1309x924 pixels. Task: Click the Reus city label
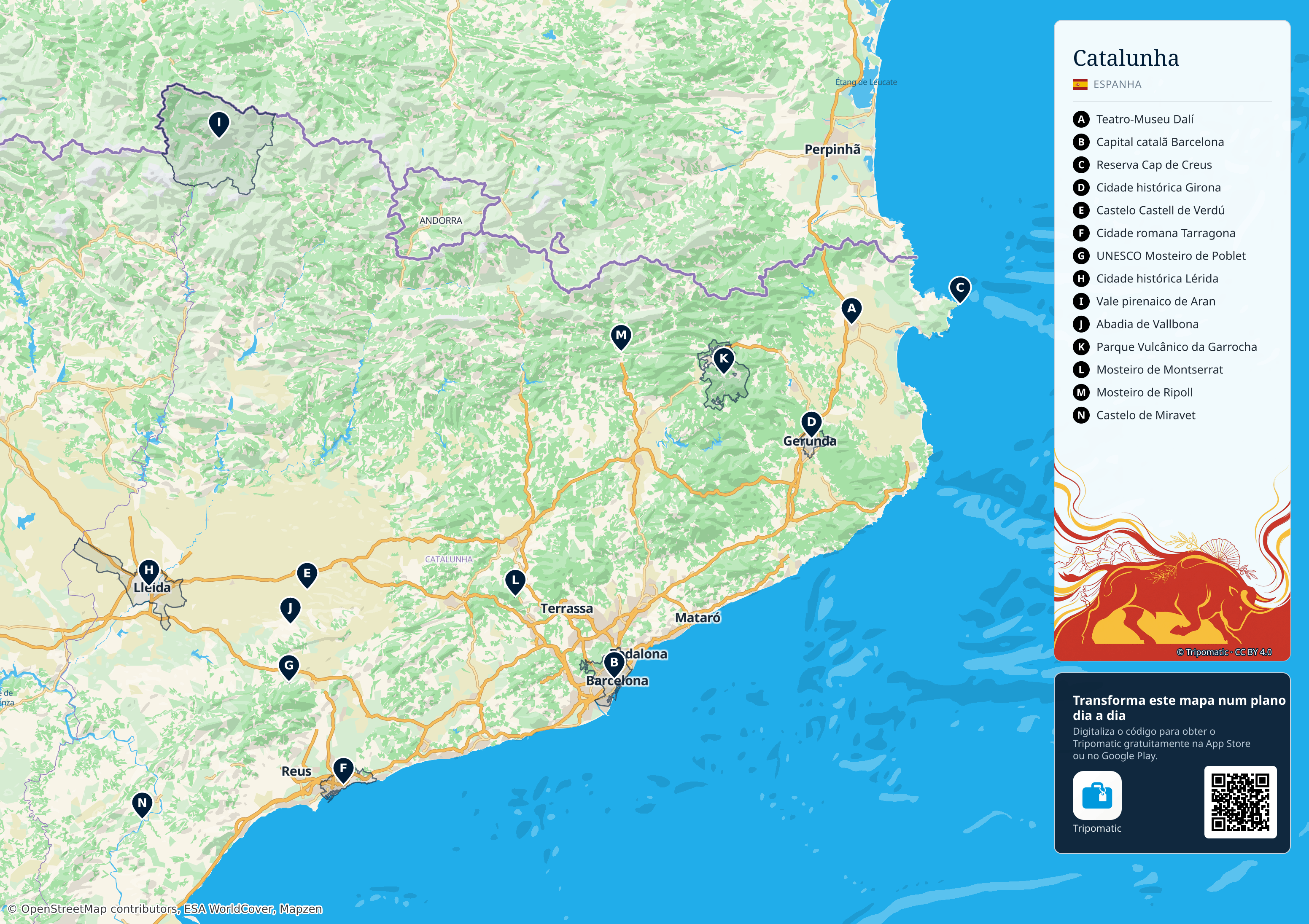point(296,771)
